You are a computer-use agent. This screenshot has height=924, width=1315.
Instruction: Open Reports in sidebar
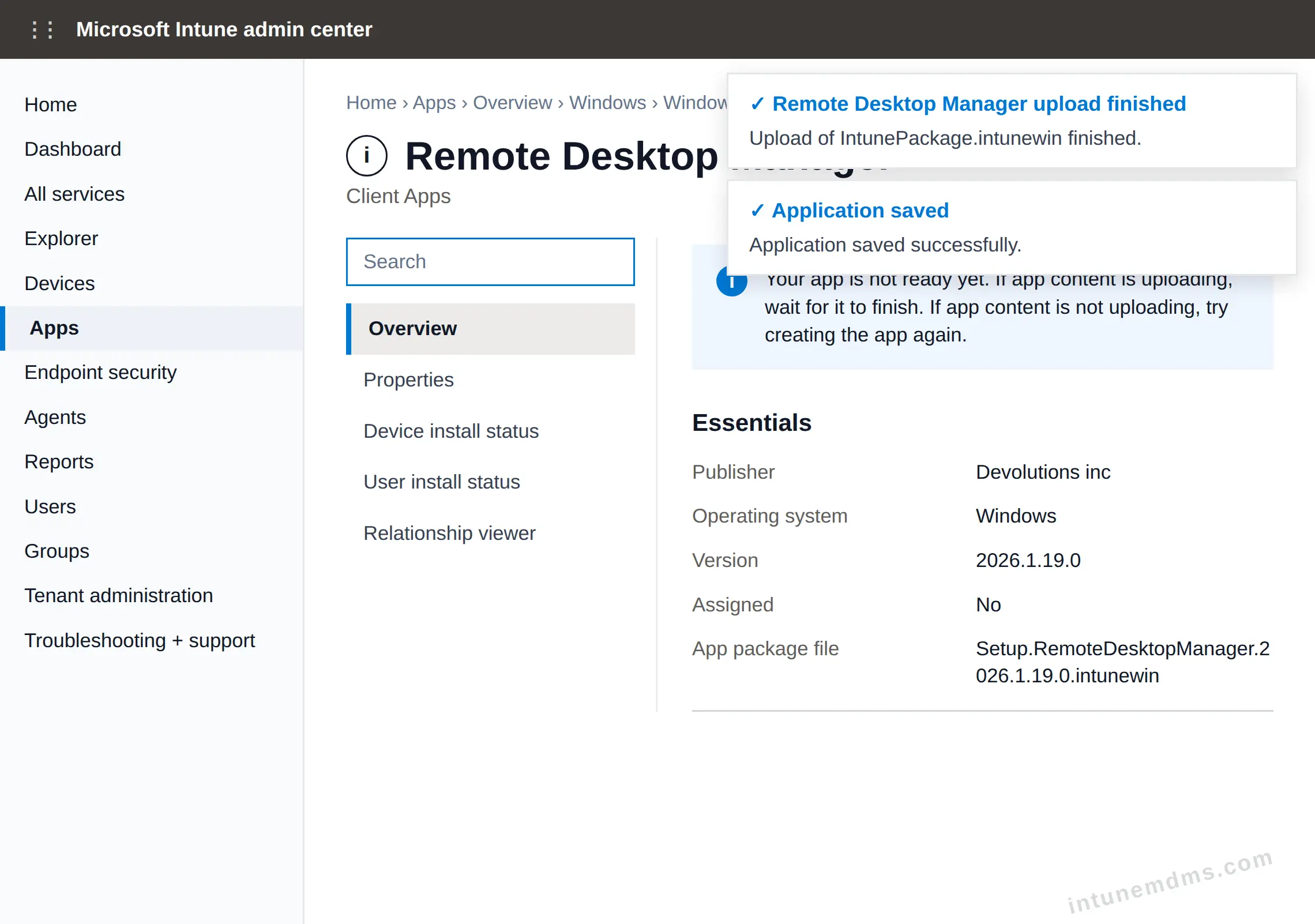click(59, 462)
